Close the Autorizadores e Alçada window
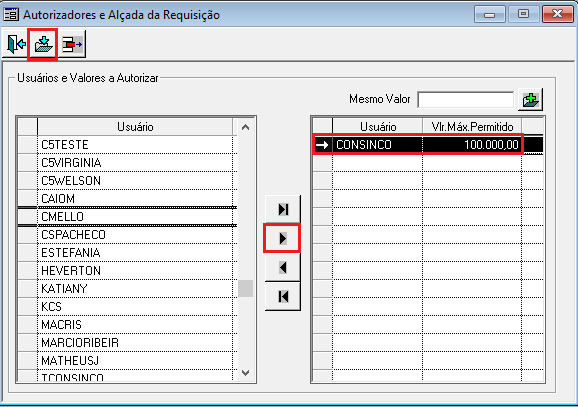This screenshot has width=578, height=407. coord(557,14)
